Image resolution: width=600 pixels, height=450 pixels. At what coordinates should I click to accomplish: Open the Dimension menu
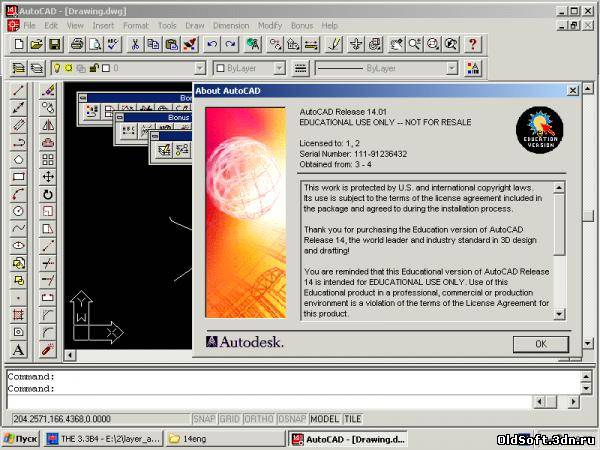coord(231,26)
